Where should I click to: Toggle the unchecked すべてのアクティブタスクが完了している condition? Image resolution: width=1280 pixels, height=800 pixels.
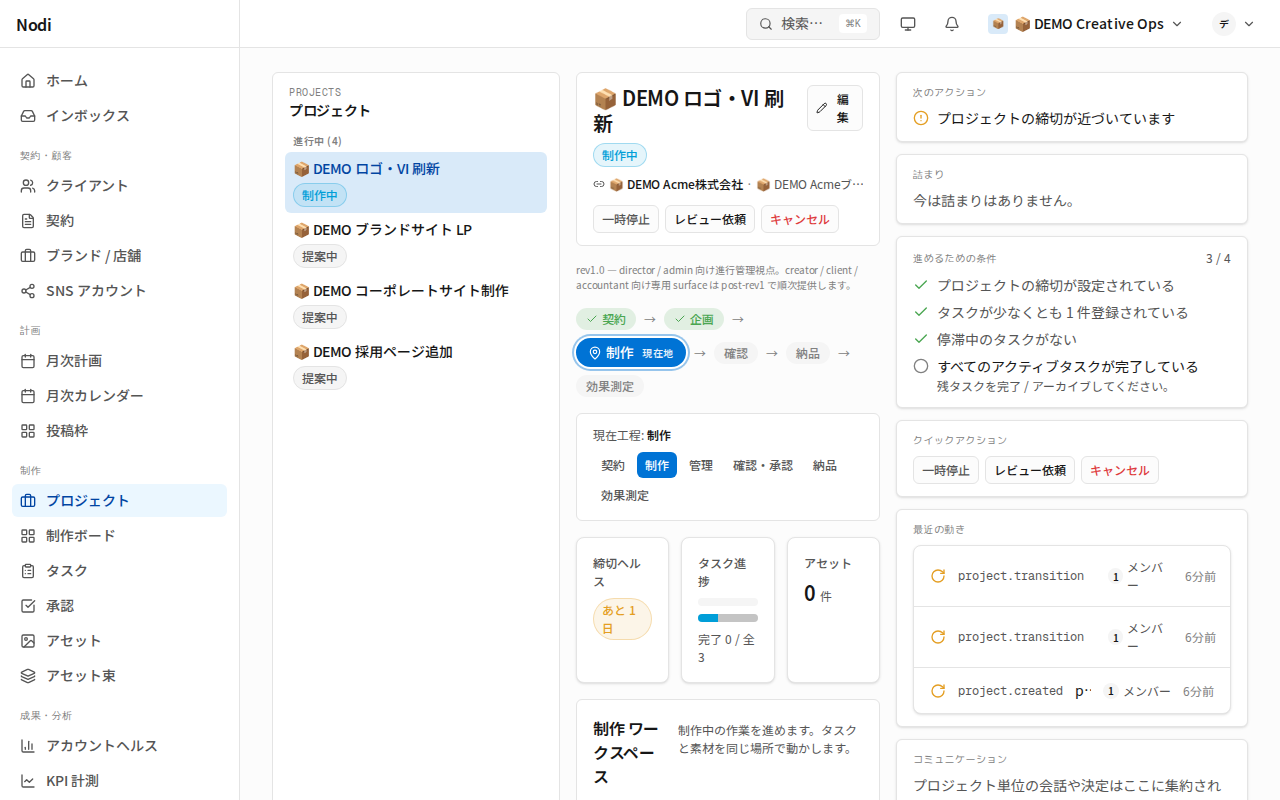[x=921, y=366]
